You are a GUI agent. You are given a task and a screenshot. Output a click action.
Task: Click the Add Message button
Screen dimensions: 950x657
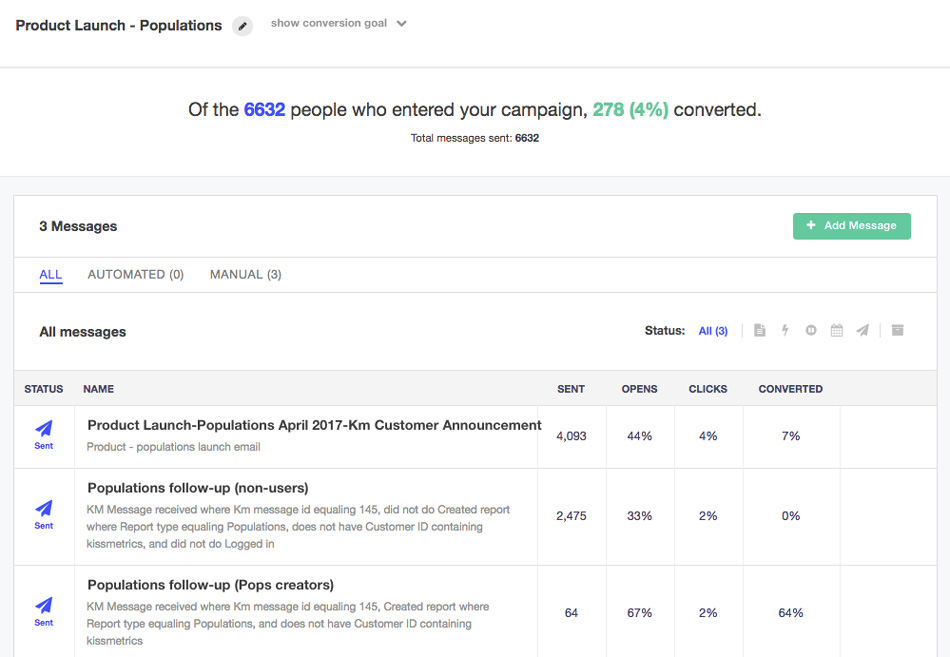pos(852,226)
